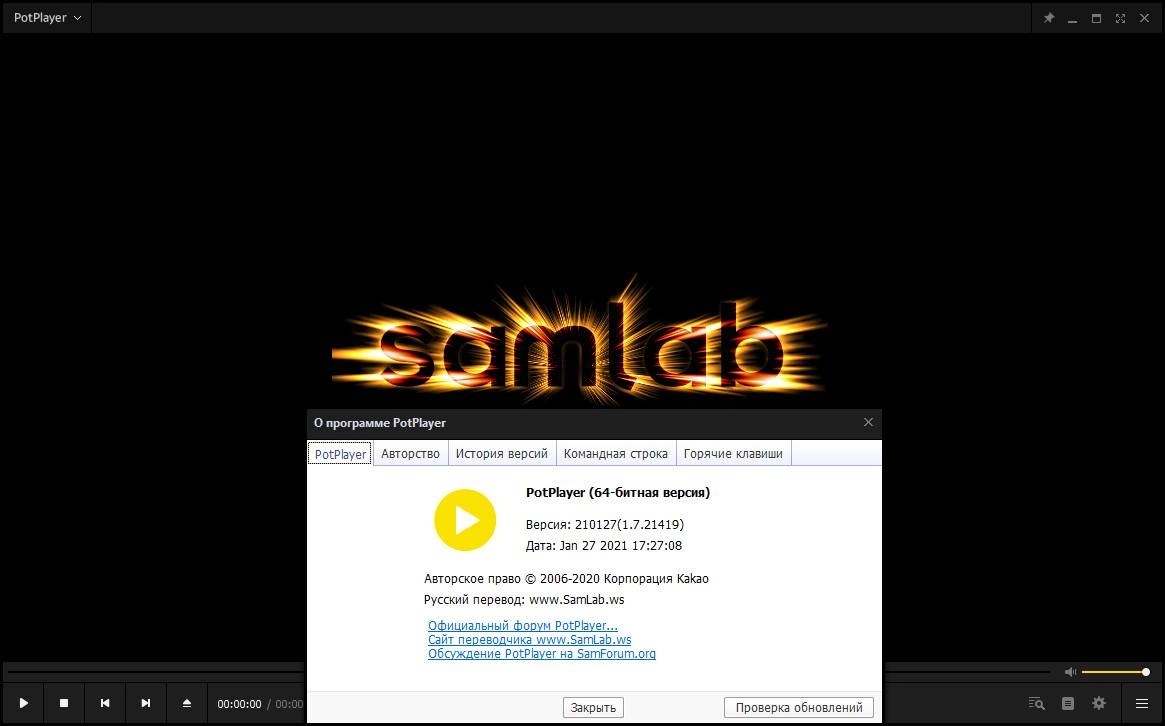Click the Русский перевод www.SamLab.ws text
Viewport: 1165px width, 726px height.
pos(524,600)
